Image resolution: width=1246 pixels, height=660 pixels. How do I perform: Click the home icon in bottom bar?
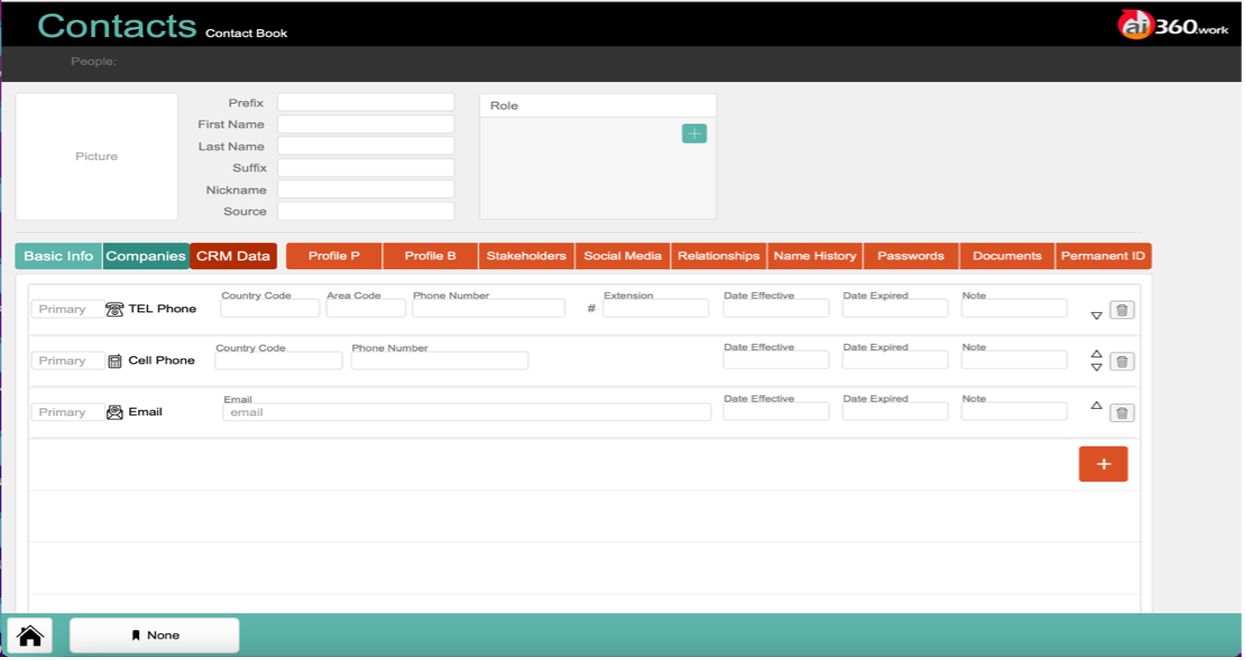click(x=30, y=636)
